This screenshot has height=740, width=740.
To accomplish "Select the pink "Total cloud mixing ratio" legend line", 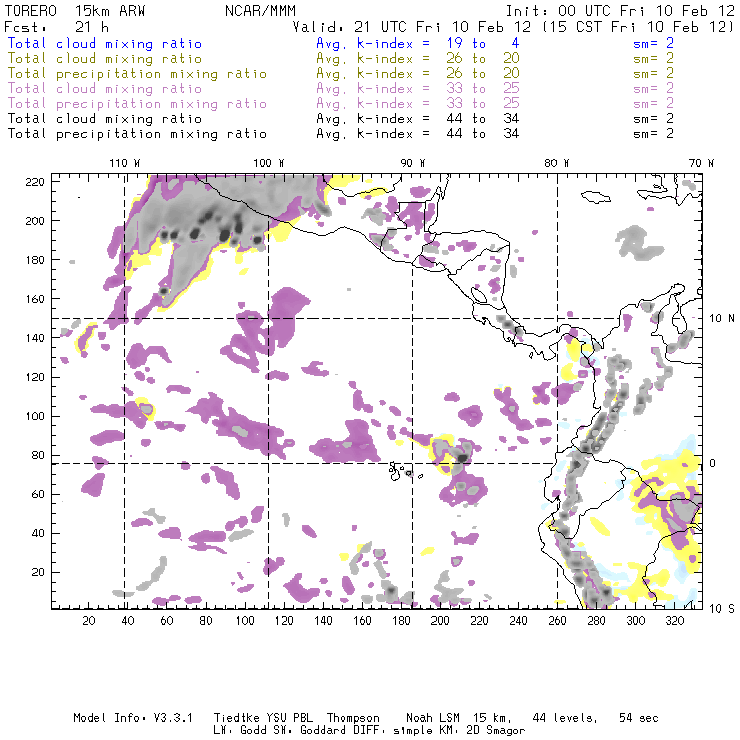I will click(105, 89).
